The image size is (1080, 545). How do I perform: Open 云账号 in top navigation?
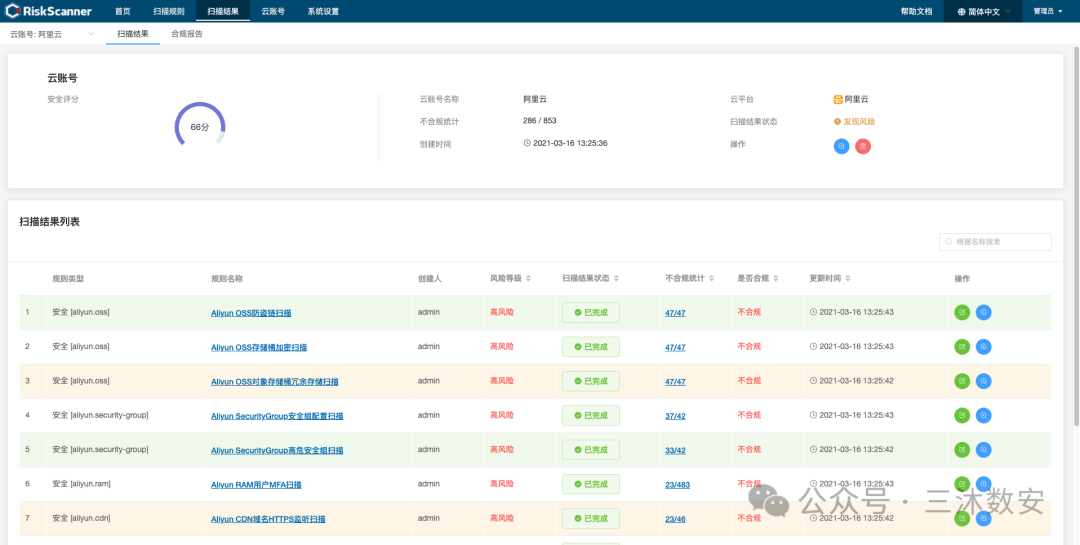click(273, 11)
